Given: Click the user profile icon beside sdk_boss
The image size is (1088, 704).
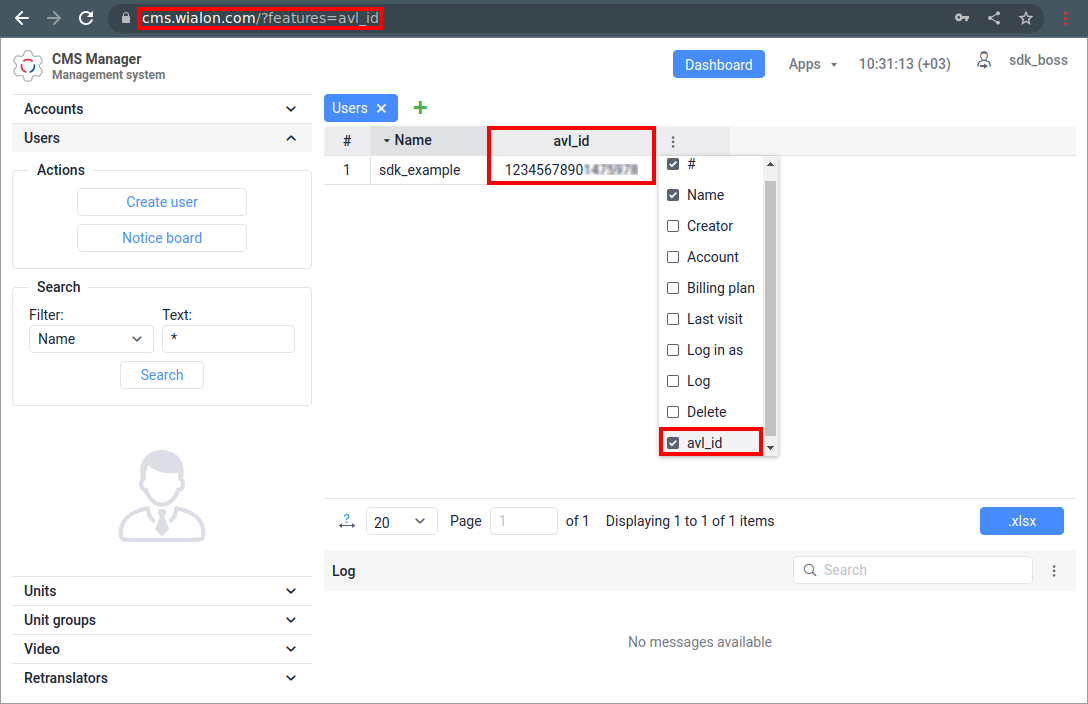Looking at the screenshot, I should pos(984,60).
